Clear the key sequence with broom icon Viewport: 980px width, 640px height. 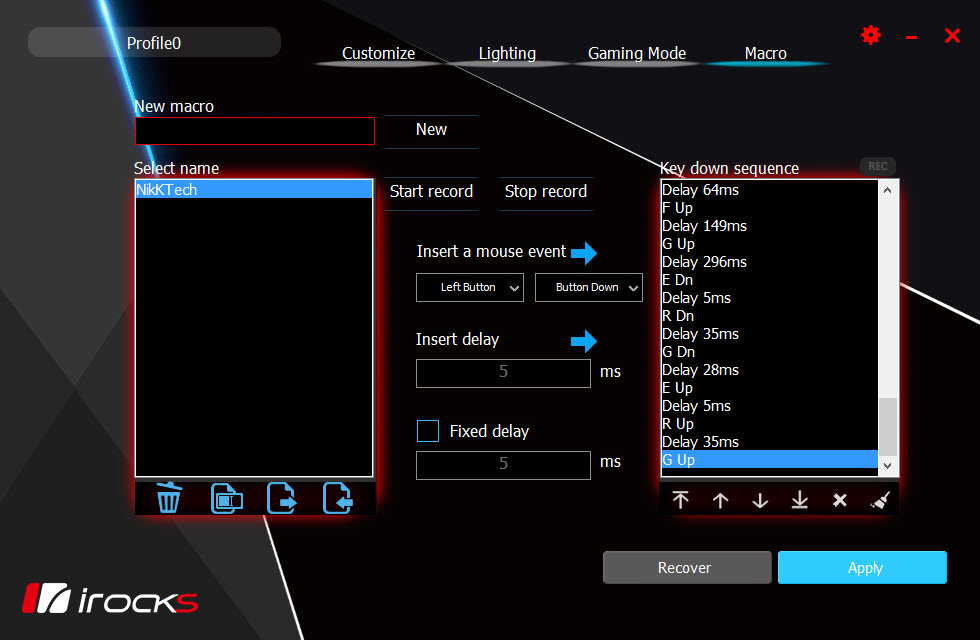tap(880, 500)
